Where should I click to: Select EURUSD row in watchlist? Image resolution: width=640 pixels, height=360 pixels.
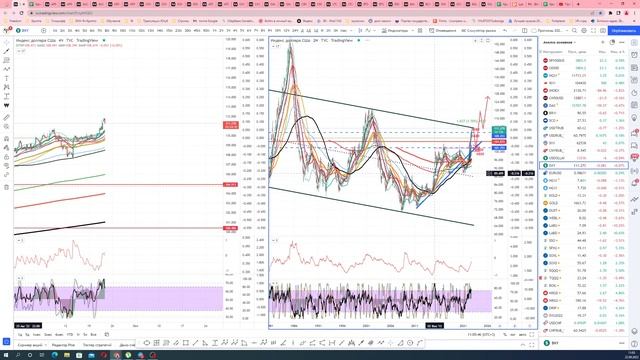click(x=584, y=173)
